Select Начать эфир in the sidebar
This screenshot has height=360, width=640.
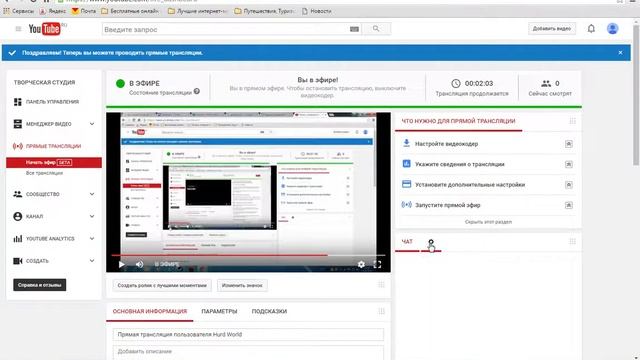coord(54,162)
